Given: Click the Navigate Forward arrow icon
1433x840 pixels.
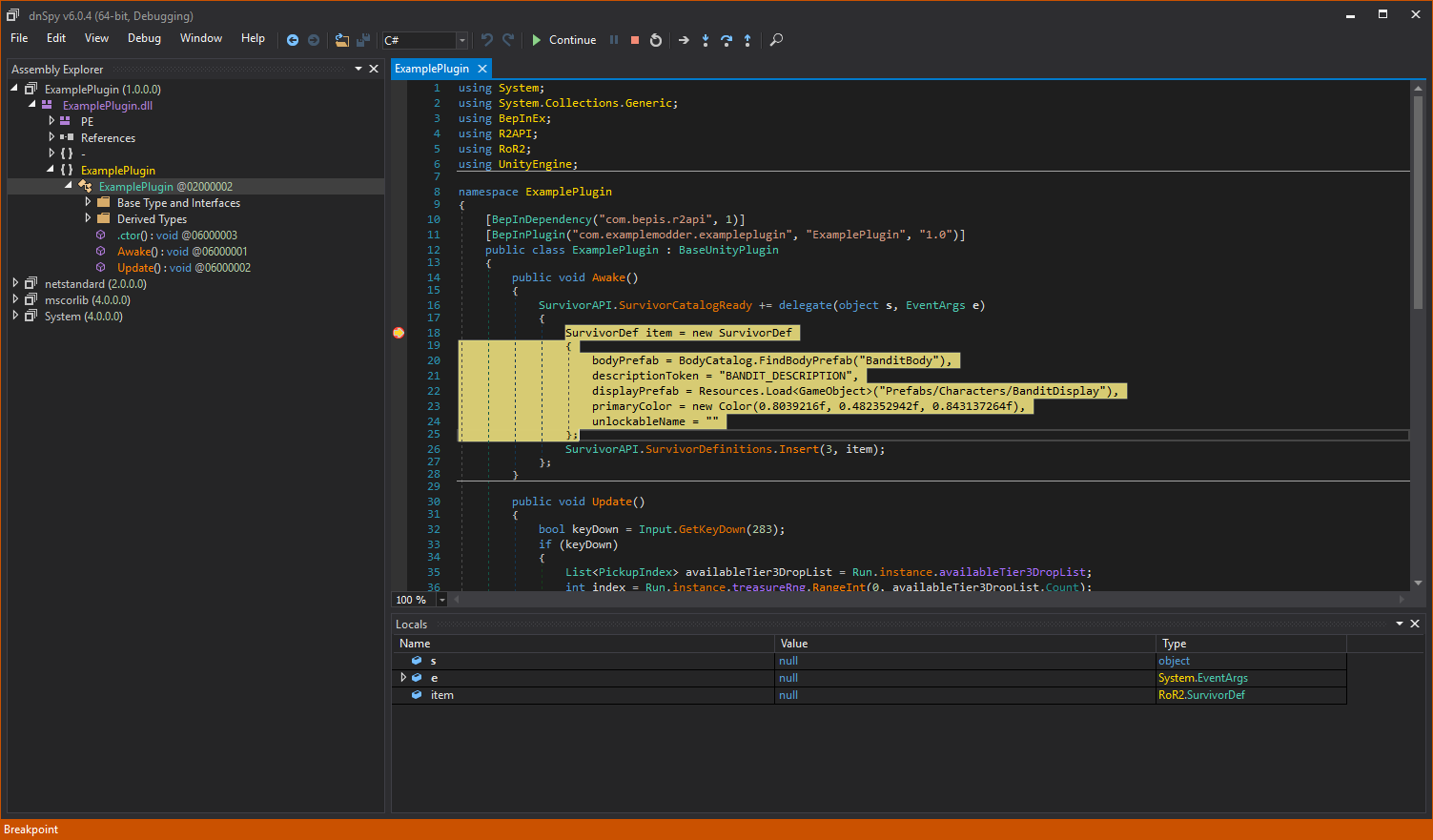Looking at the screenshot, I should (x=314, y=40).
